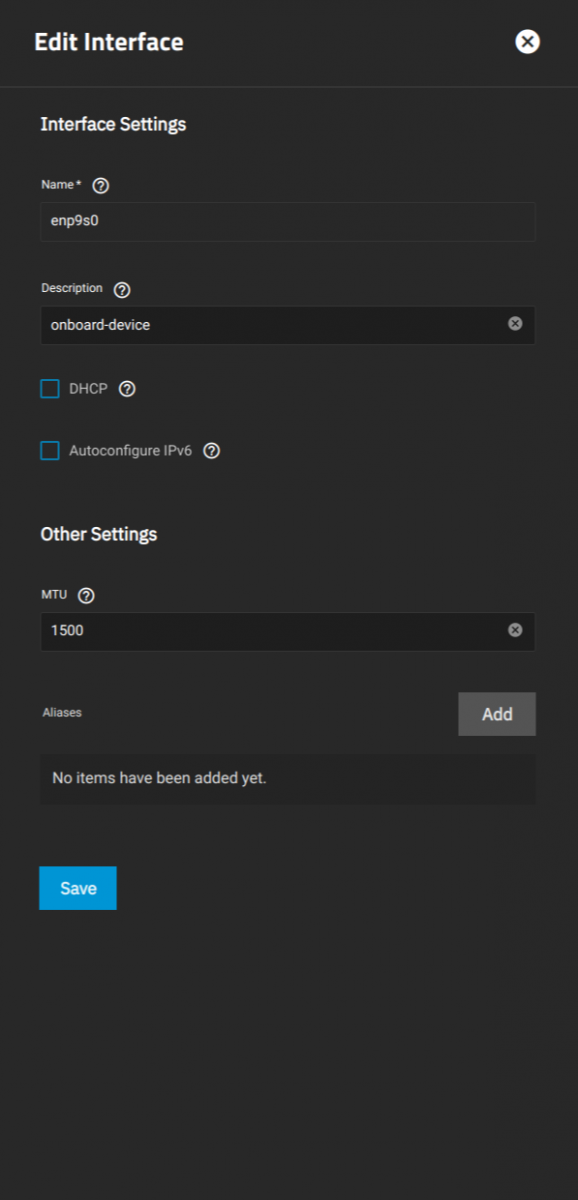Enable the DHCP checkbox
The image size is (578, 1200).
click(x=50, y=389)
